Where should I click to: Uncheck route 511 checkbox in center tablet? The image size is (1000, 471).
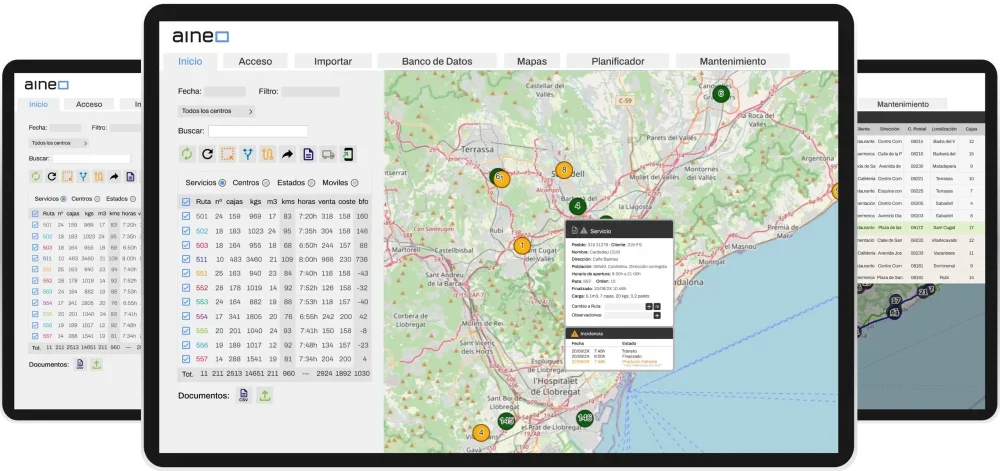[x=186, y=259]
